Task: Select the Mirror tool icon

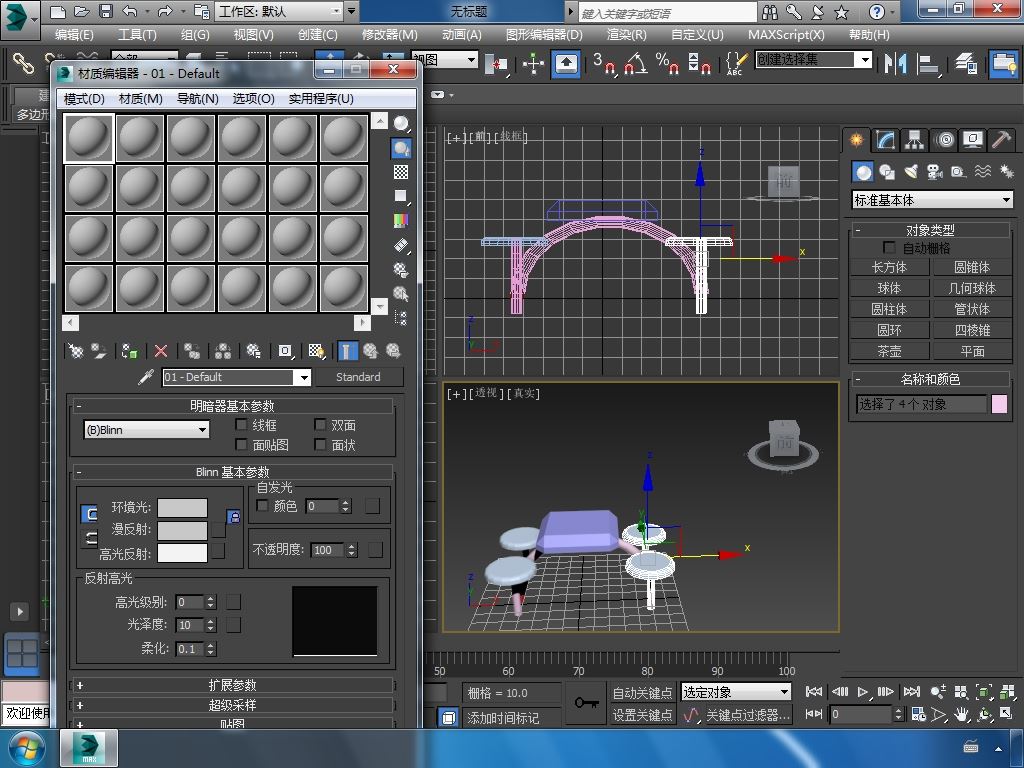Action: coord(895,63)
